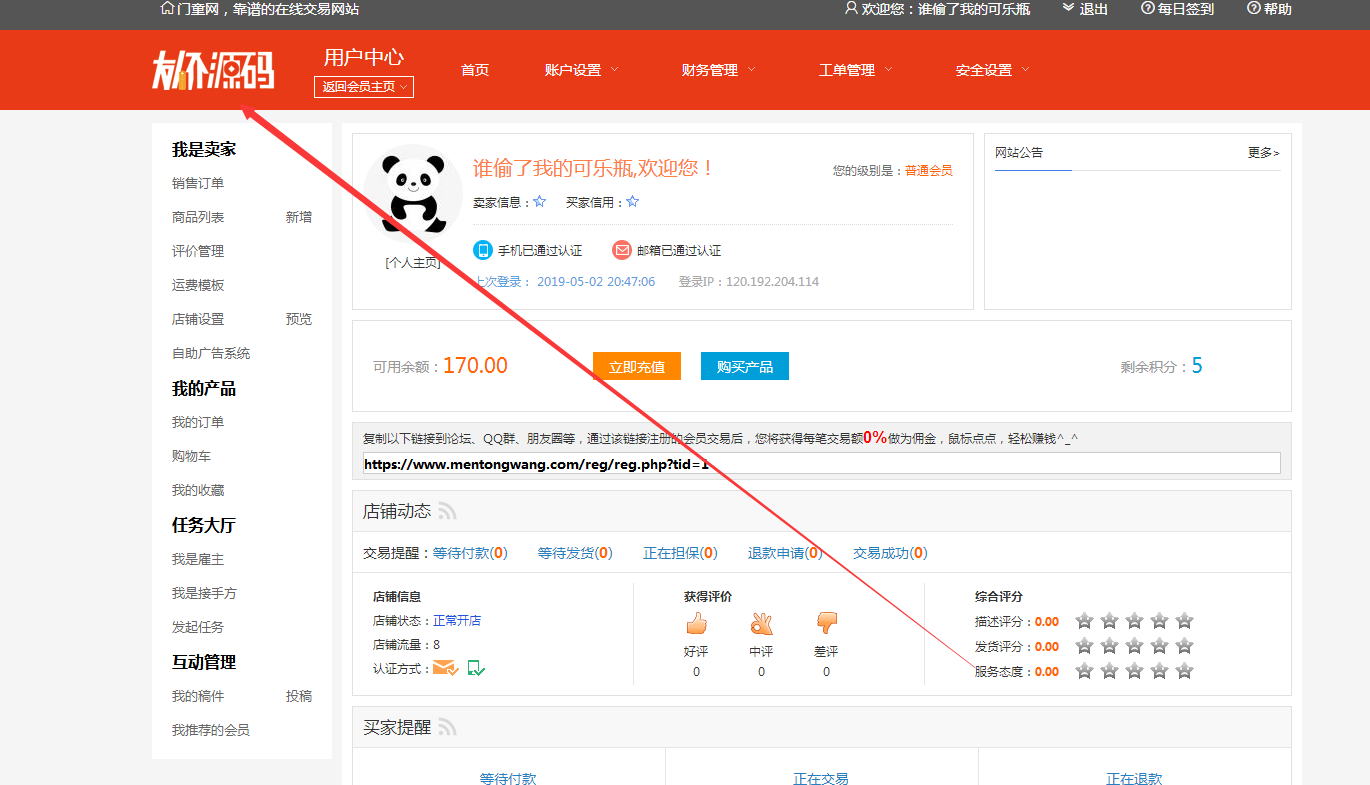Click the first star of 描述评分
The image size is (1370, 785).
[1084, 621]
